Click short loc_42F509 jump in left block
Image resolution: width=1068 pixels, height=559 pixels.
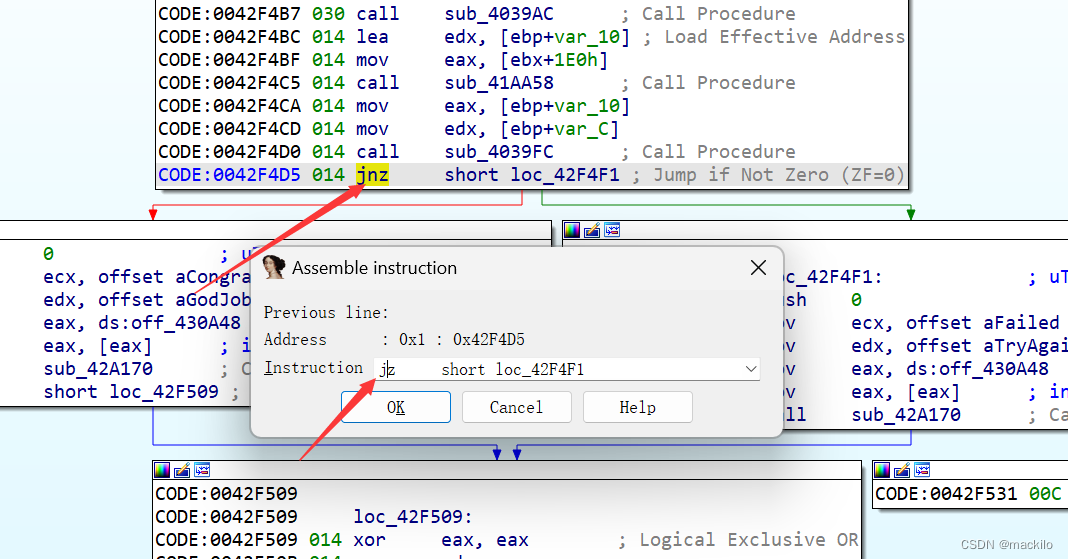pos(131,392)
